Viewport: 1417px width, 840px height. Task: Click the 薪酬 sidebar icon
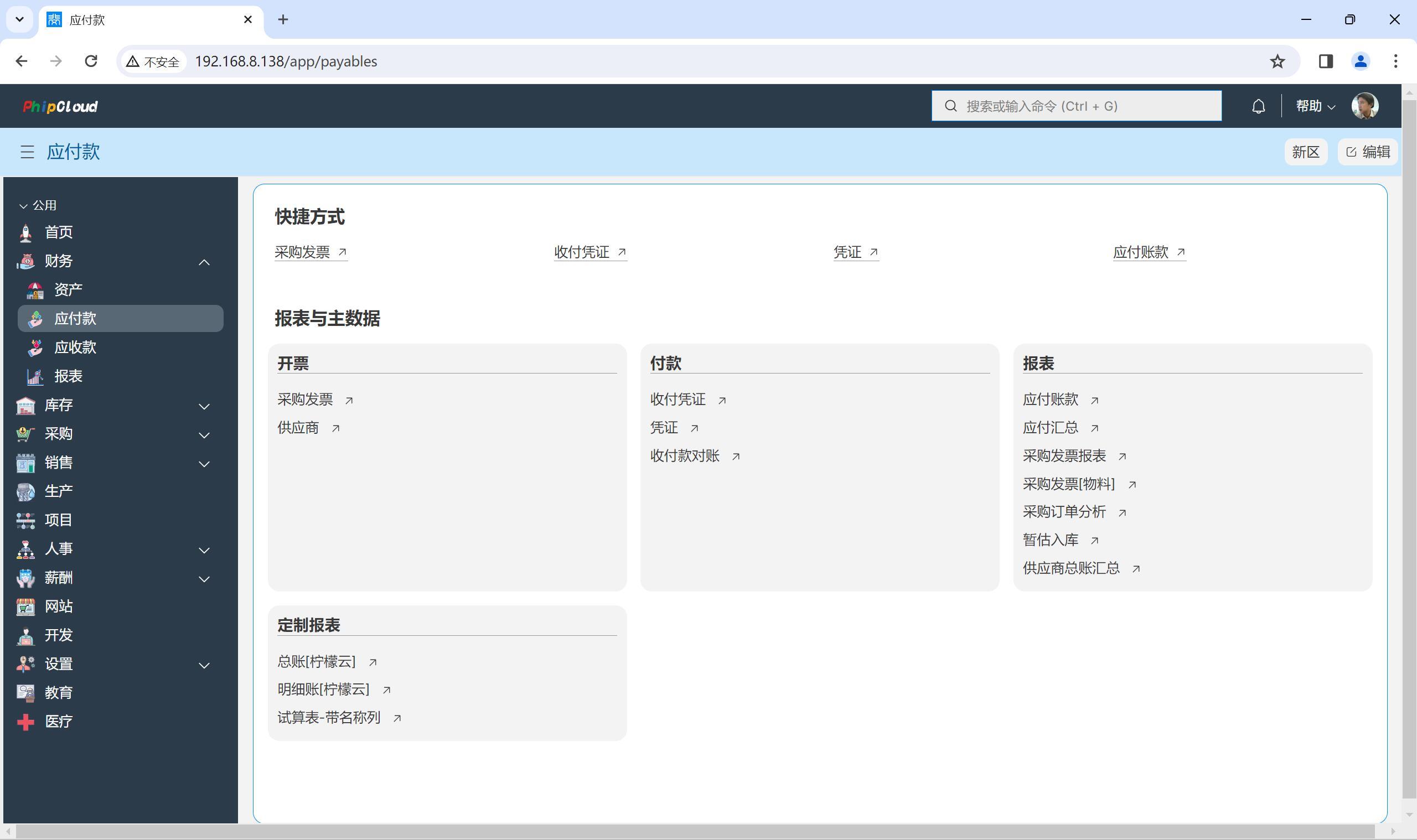25,578
